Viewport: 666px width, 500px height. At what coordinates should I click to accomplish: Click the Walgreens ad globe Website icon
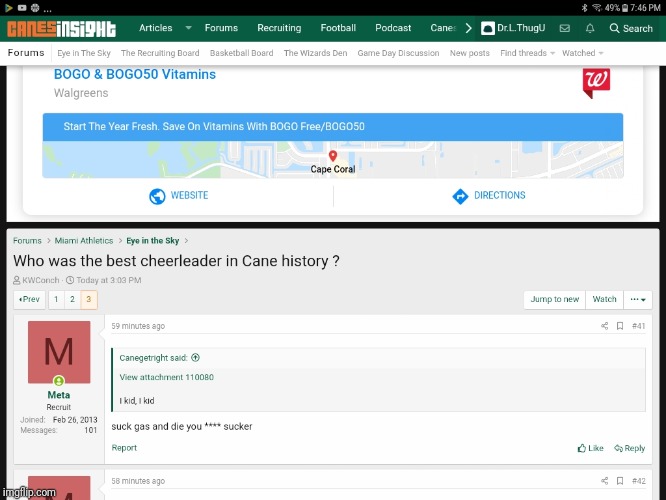pos(157,196)
